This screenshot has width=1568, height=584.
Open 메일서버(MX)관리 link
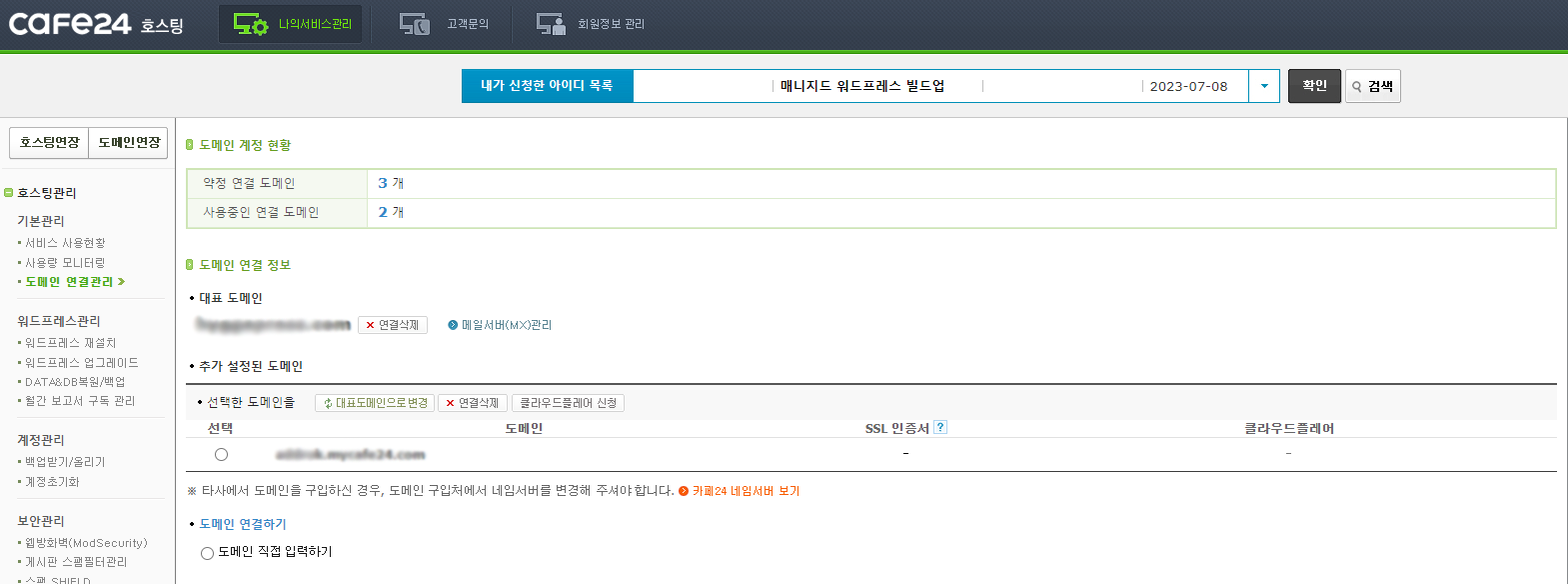pos(501,325)
